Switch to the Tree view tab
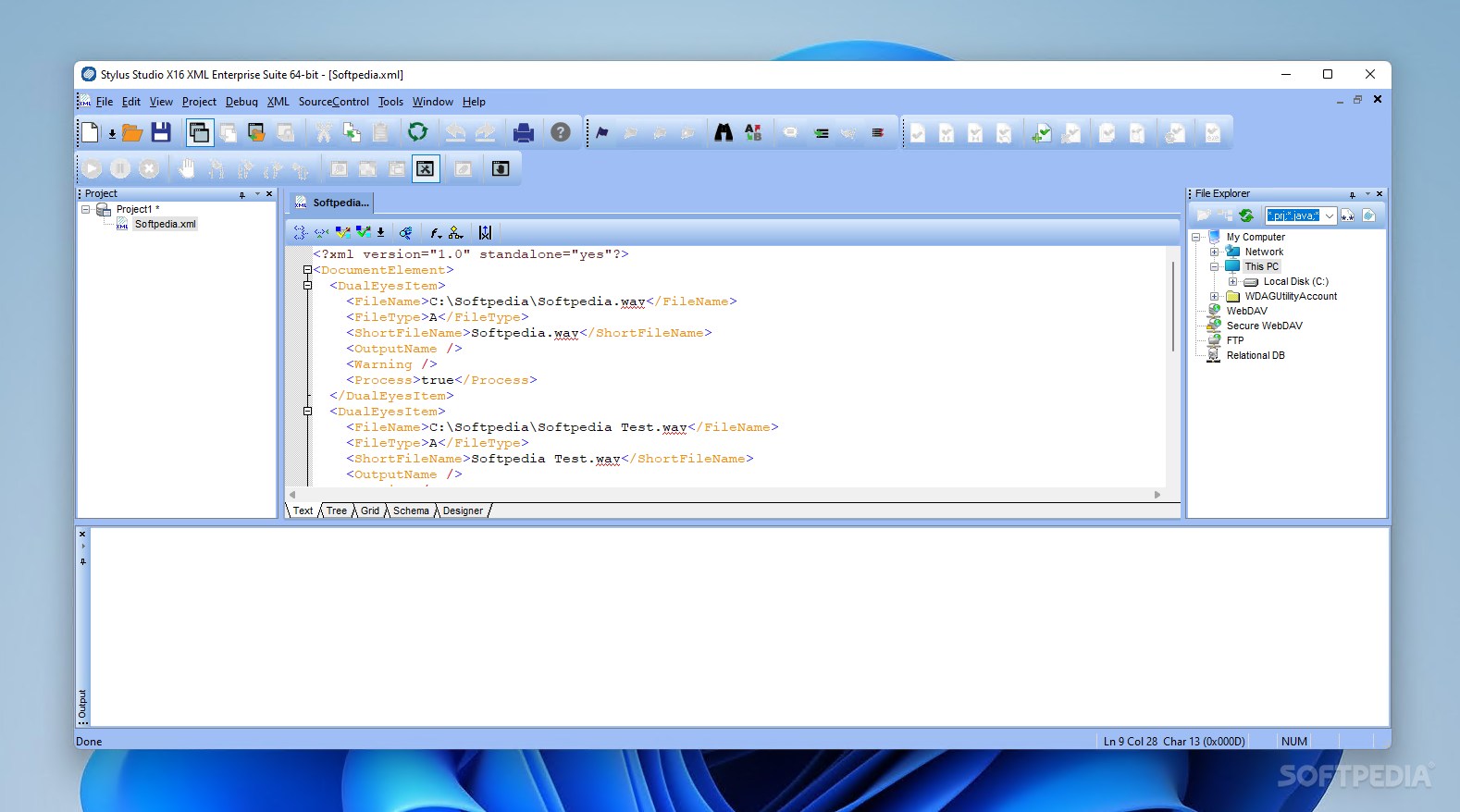This screenshot has height=812, width=1460. pos(337,511)
